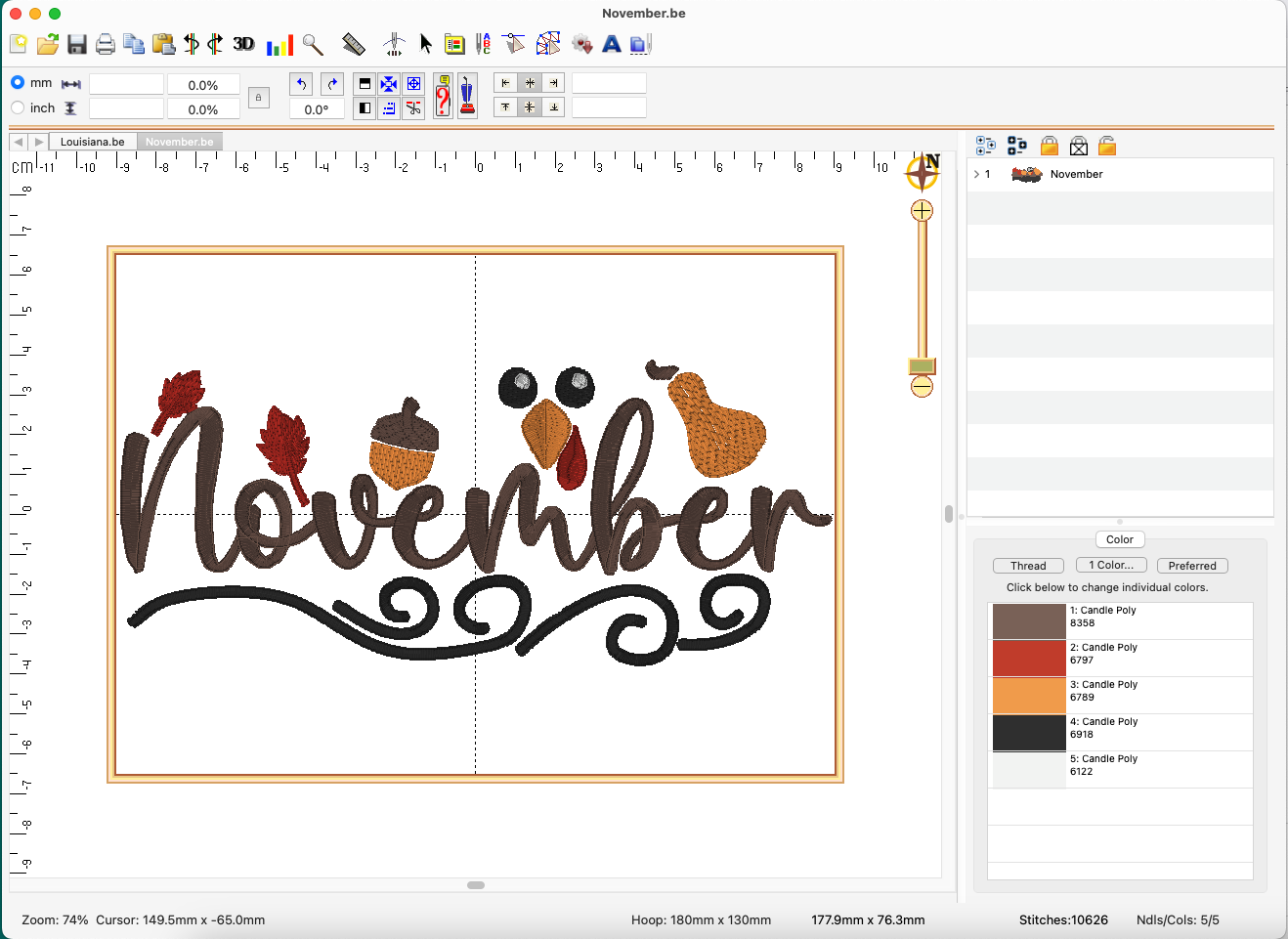Select the inch units radio button
Viewport: 1288px width, 939px height.
click(18, 107)
